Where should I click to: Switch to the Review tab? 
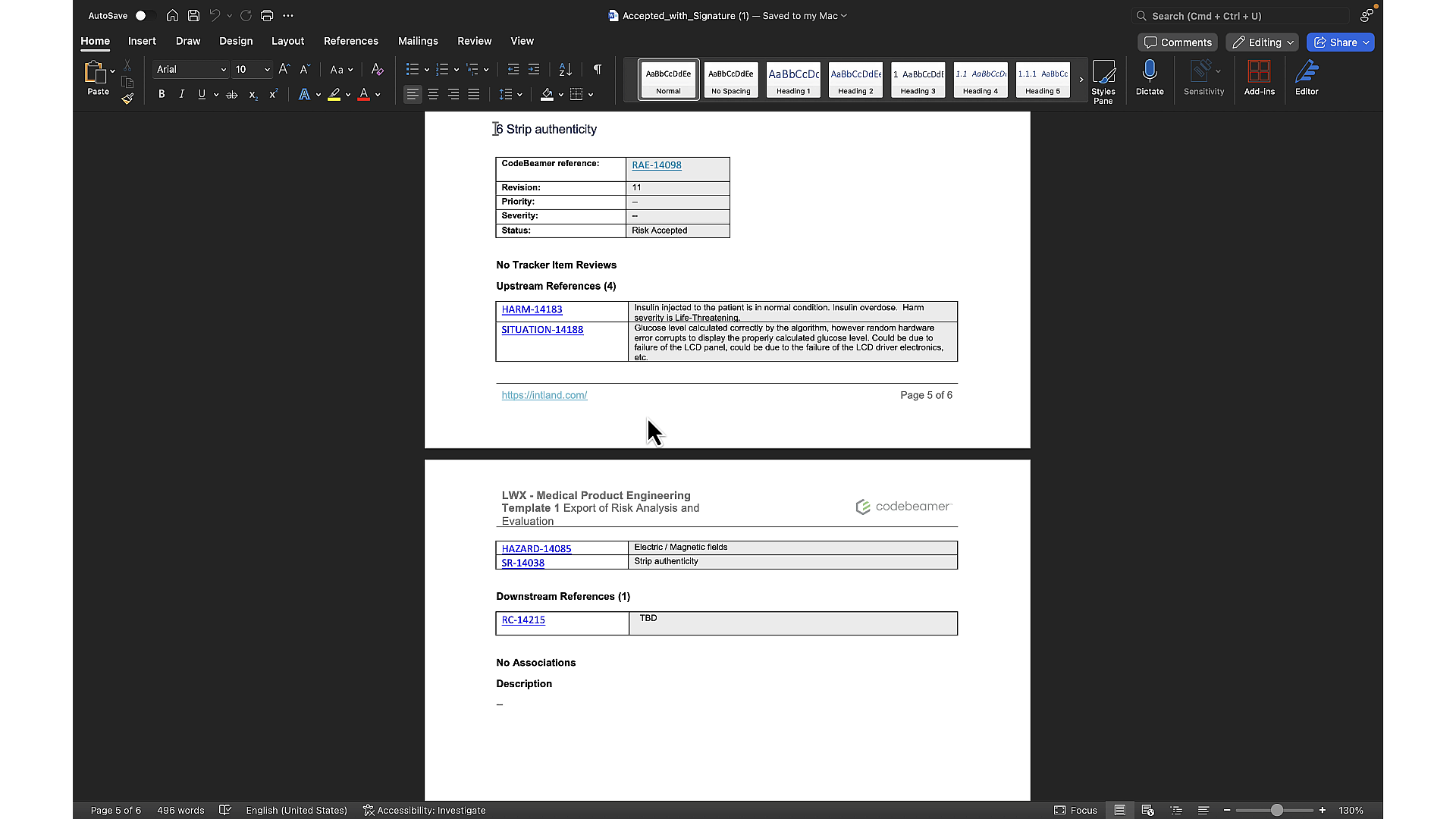(x=474, y=41)
